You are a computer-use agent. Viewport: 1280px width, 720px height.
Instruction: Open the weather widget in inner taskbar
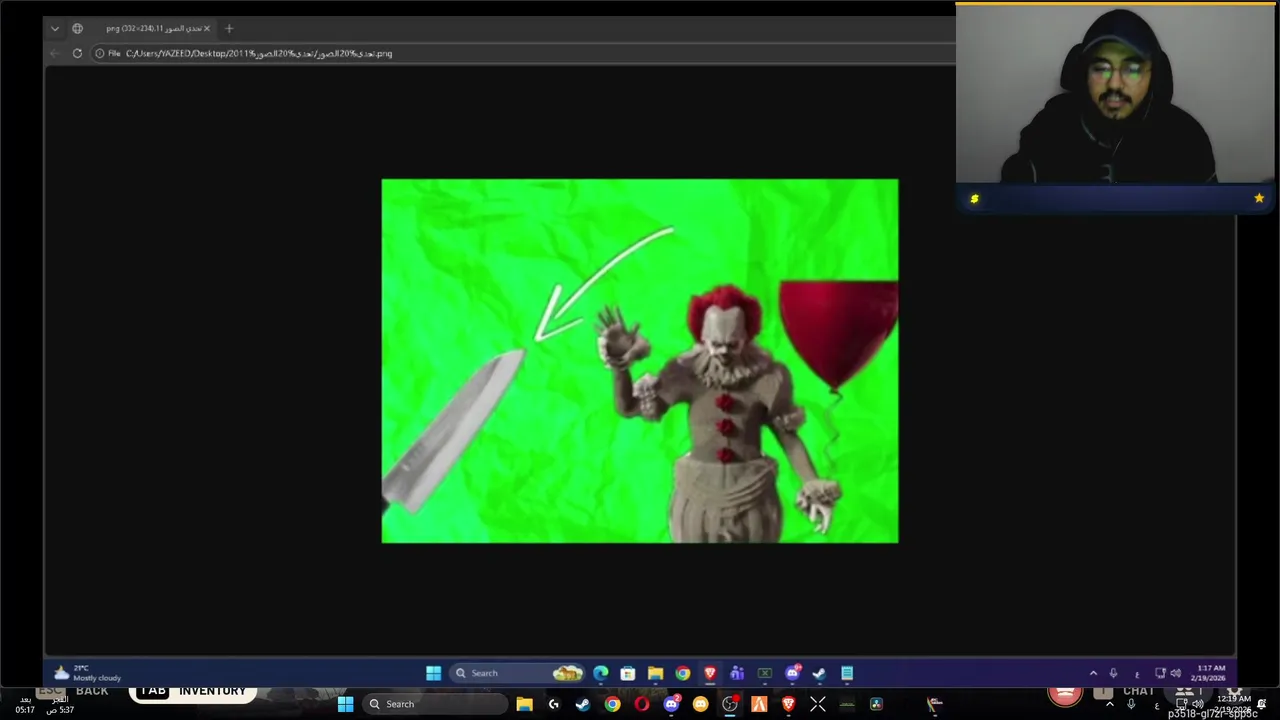coord(87,673)
